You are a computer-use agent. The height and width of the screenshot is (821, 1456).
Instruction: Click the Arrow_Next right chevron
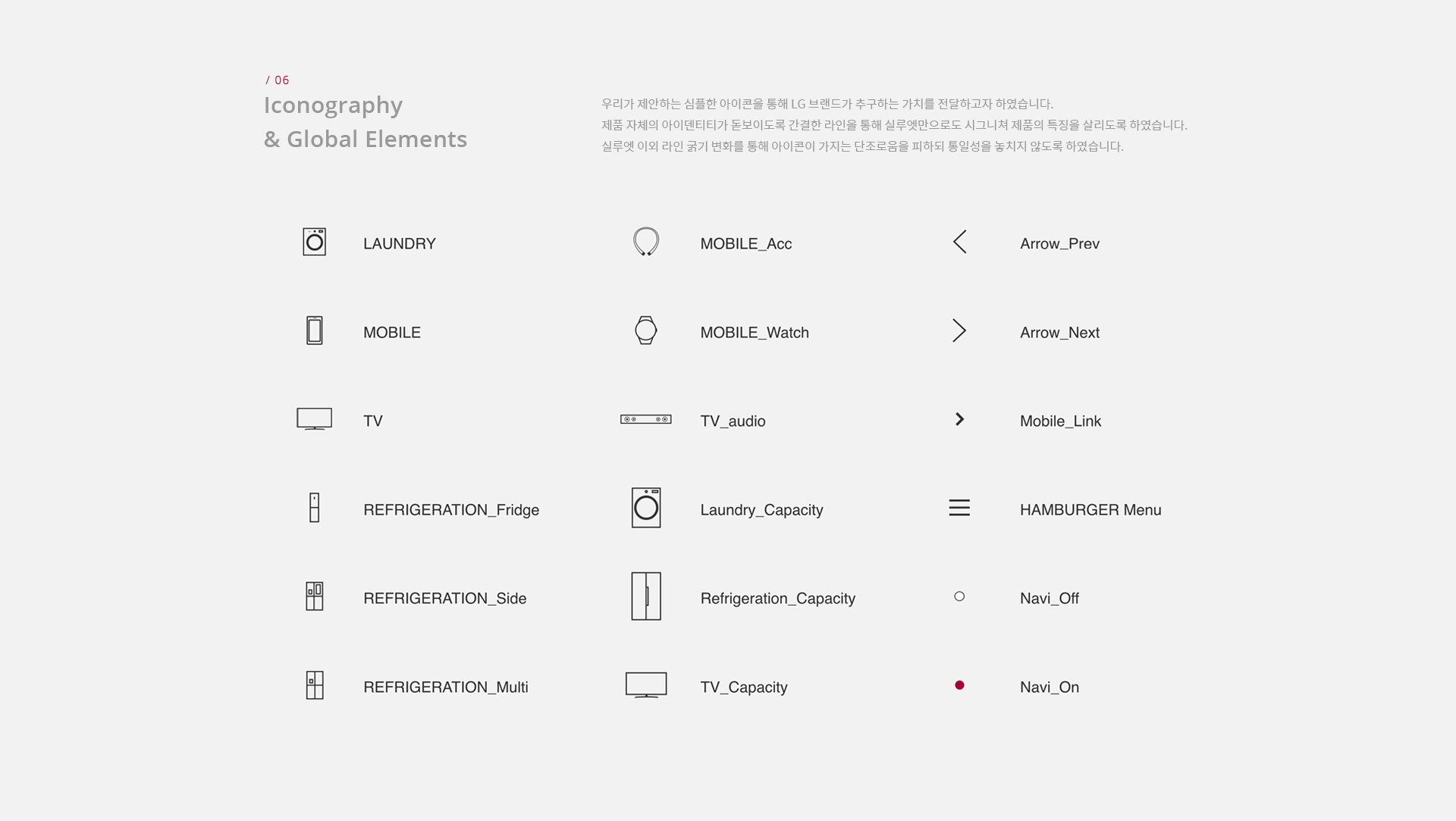click(x=959, y=331)
